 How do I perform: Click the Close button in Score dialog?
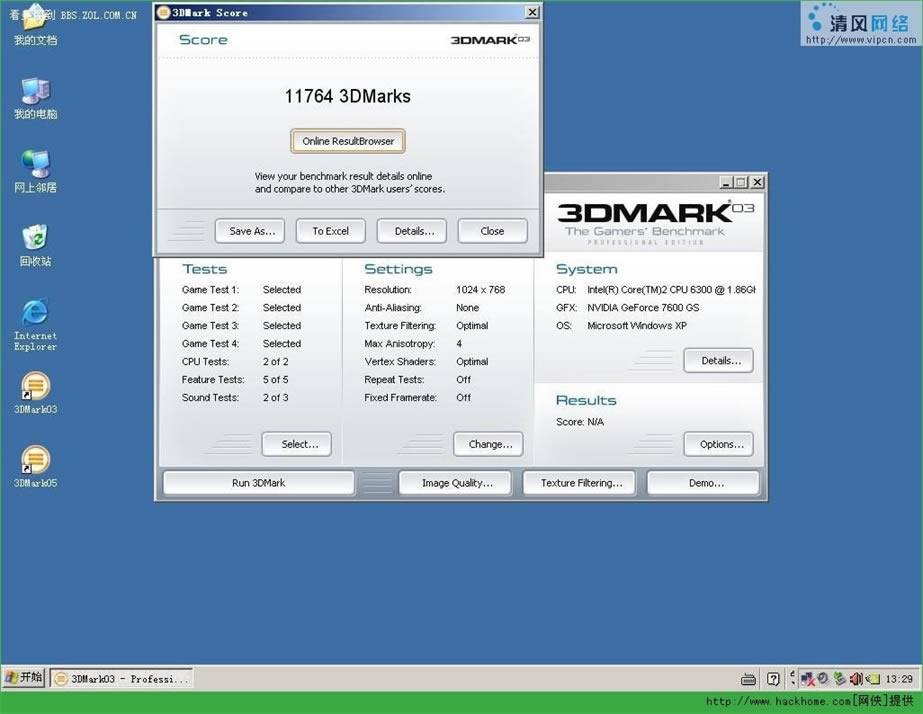493,231
